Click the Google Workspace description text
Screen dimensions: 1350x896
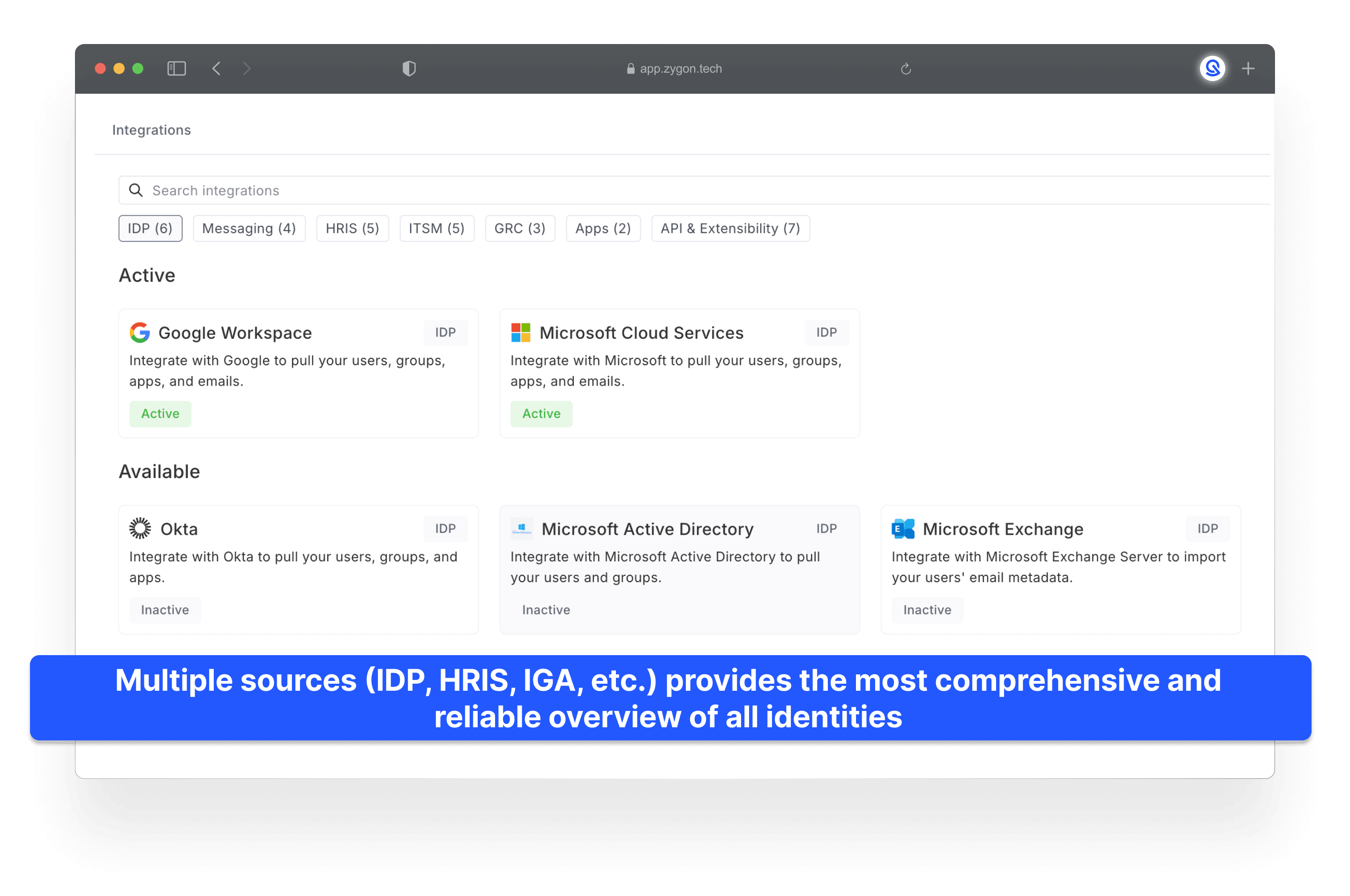287,371
